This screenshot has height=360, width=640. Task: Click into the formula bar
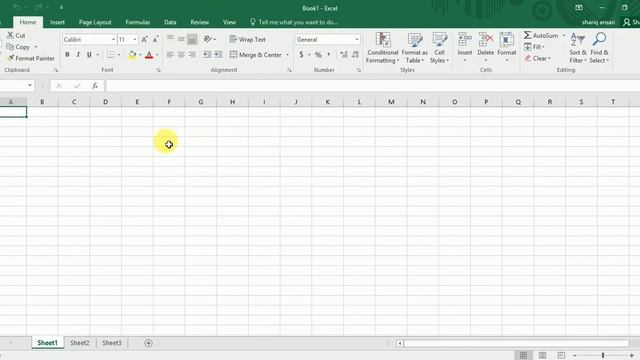(372, 86)
